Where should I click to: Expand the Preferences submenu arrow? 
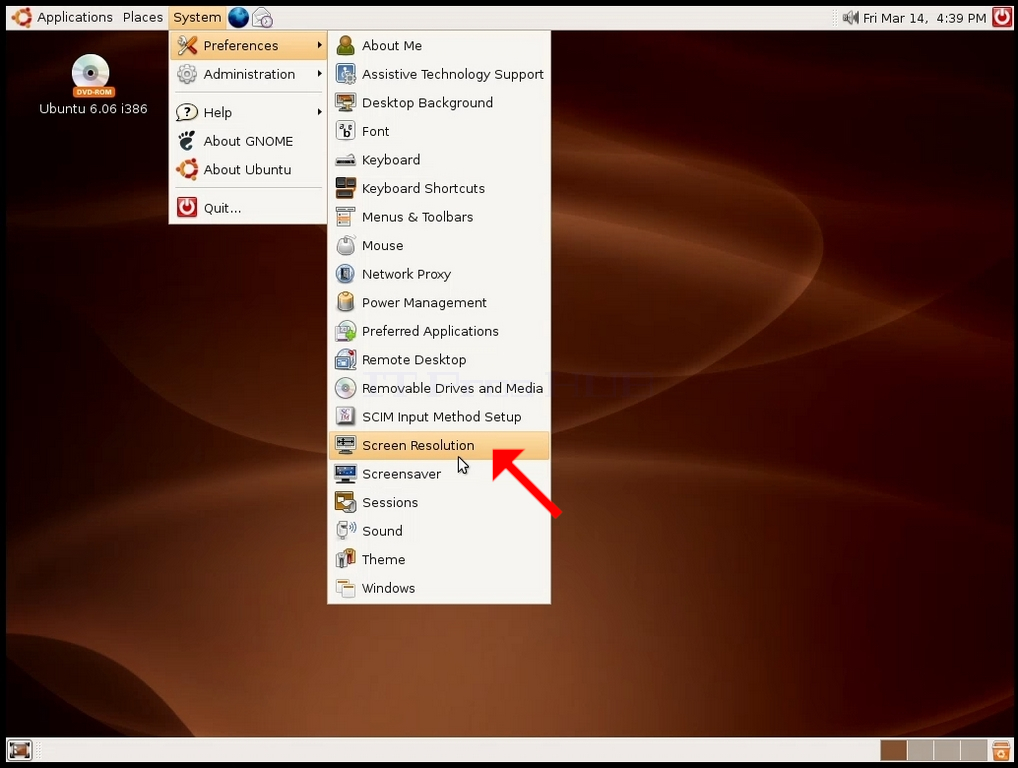click(x=319, y=45)
